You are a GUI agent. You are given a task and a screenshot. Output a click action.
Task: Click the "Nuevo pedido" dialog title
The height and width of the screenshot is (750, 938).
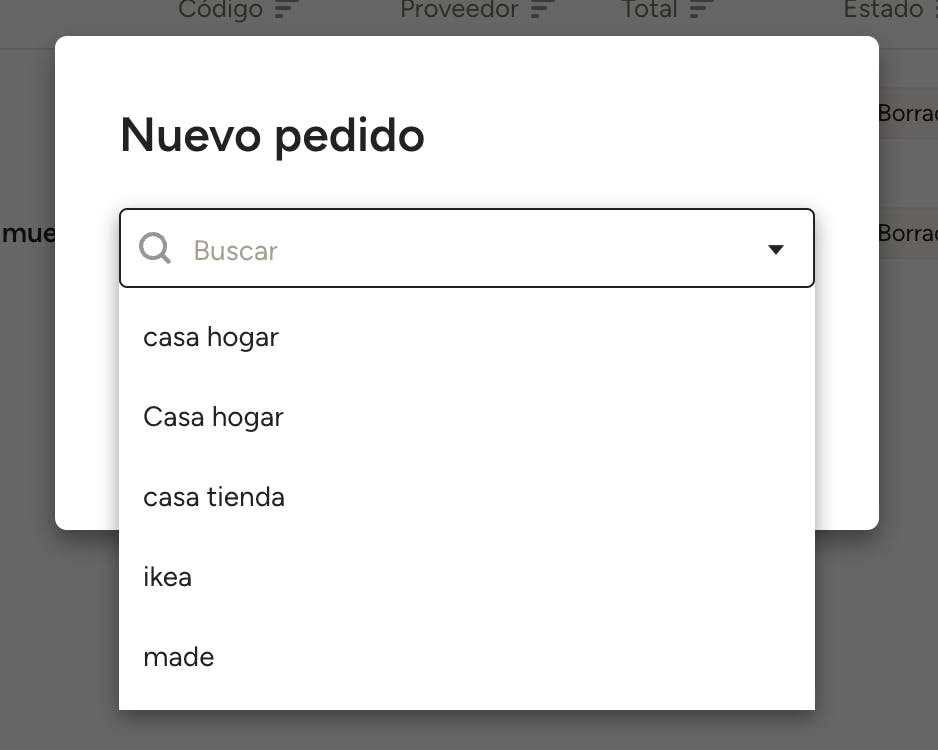click(x=272, y=135)
